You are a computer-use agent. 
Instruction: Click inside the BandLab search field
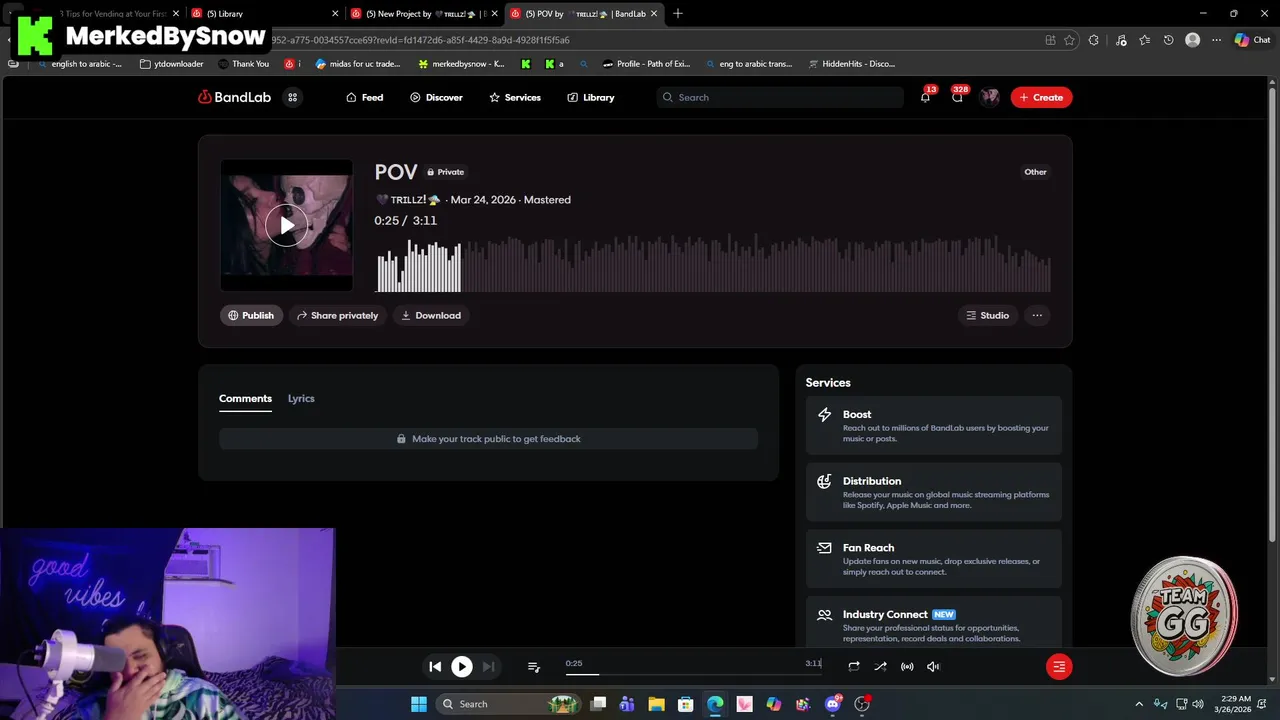[780, 97]
